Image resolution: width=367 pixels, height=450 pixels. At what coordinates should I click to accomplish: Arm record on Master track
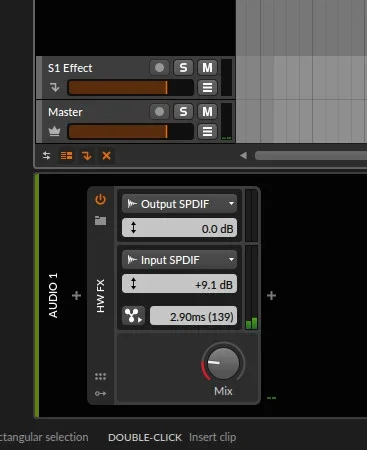click(x=159, y=112)
